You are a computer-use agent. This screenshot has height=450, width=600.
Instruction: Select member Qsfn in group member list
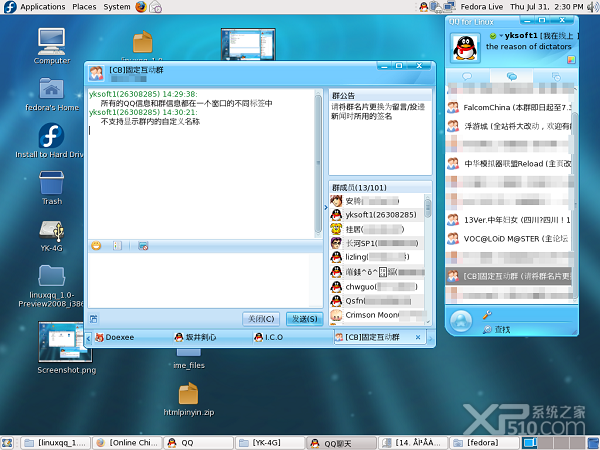(x=377, y=301)
